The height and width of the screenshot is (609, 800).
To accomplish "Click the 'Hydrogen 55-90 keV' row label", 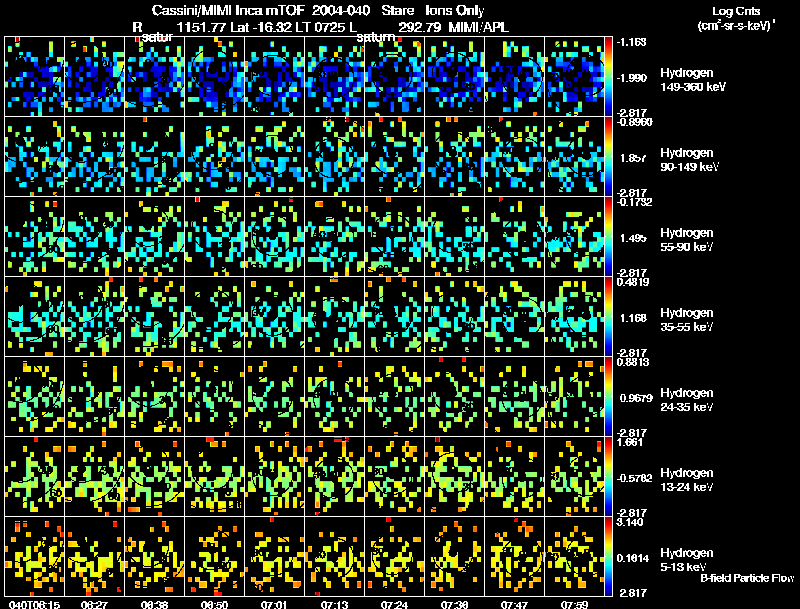I will (x=687, y=240).
